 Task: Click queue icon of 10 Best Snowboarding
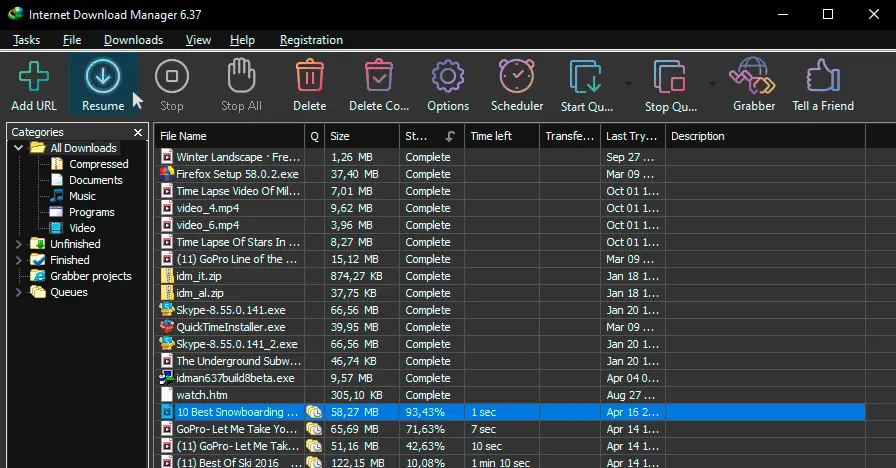coord(314,412)
